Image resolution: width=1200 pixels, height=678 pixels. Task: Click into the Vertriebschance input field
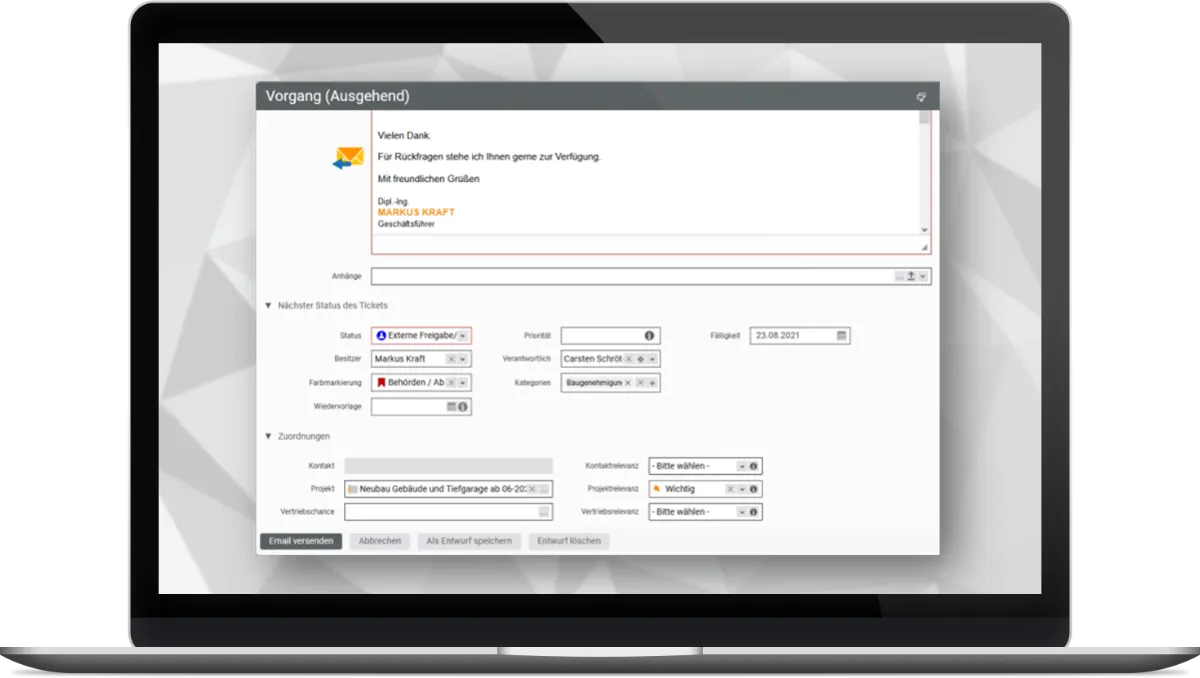(x=440, y=512)
